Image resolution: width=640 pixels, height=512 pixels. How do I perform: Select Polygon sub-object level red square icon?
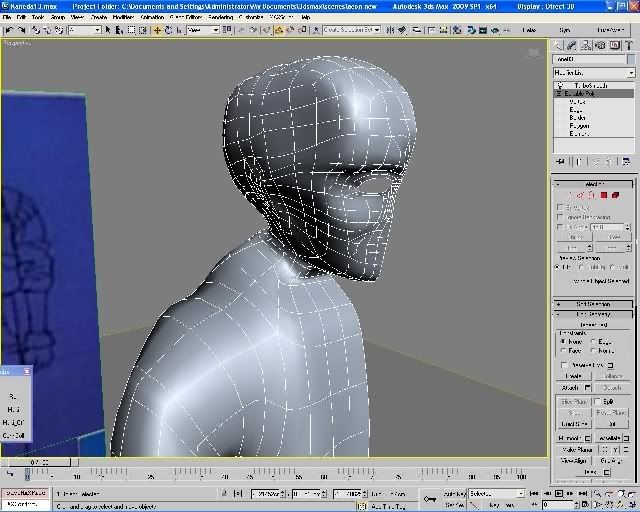604,195
